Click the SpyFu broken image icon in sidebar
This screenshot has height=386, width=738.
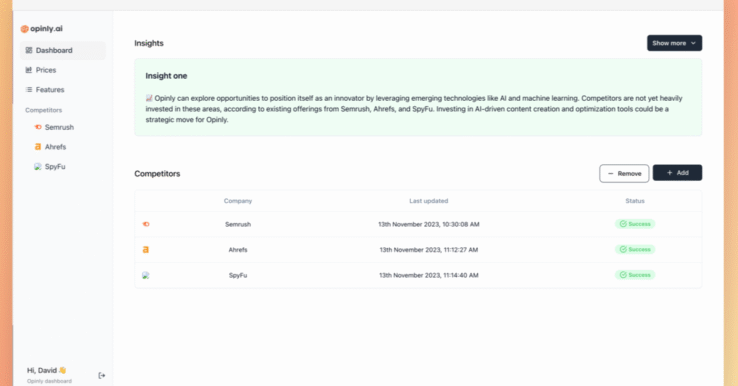click(38, 167)
